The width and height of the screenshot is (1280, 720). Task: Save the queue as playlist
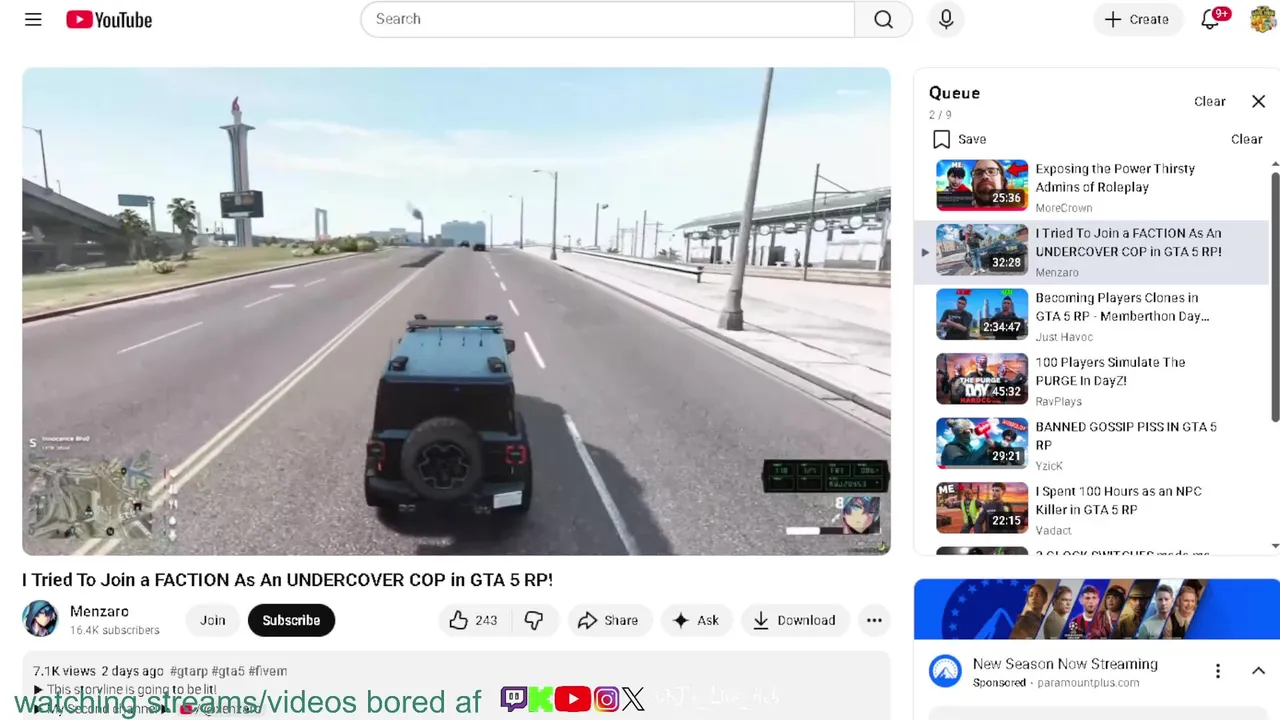coord(959,139)
